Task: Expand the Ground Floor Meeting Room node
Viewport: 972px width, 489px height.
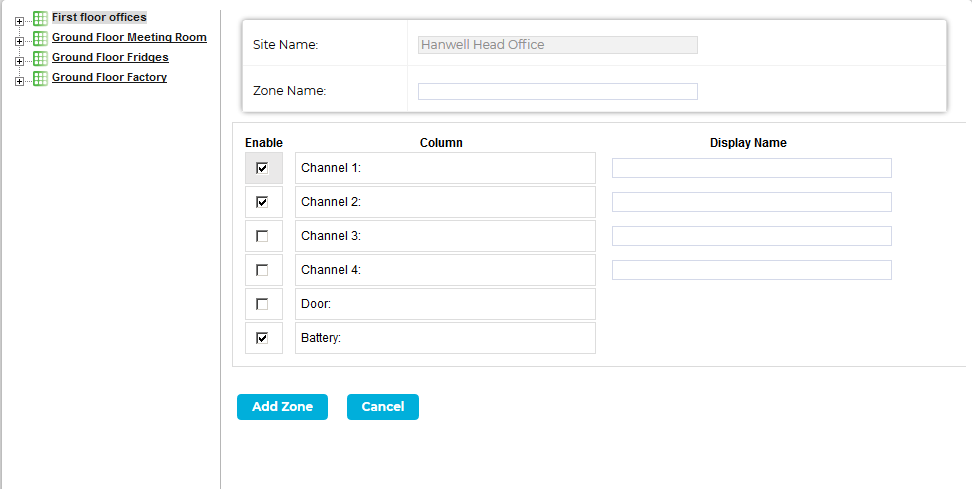Action: (19, 42)
